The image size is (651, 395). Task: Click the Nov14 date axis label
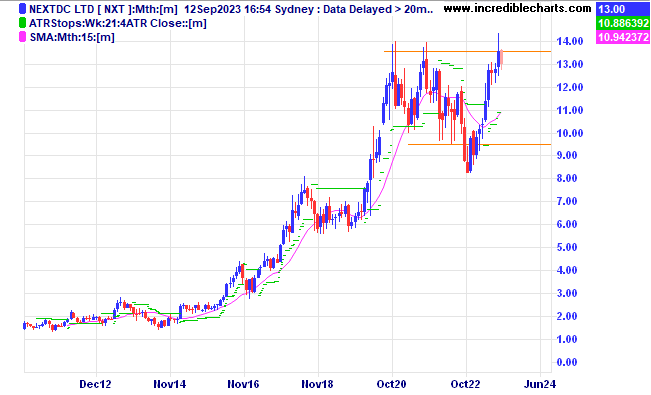tap(170, 384)
